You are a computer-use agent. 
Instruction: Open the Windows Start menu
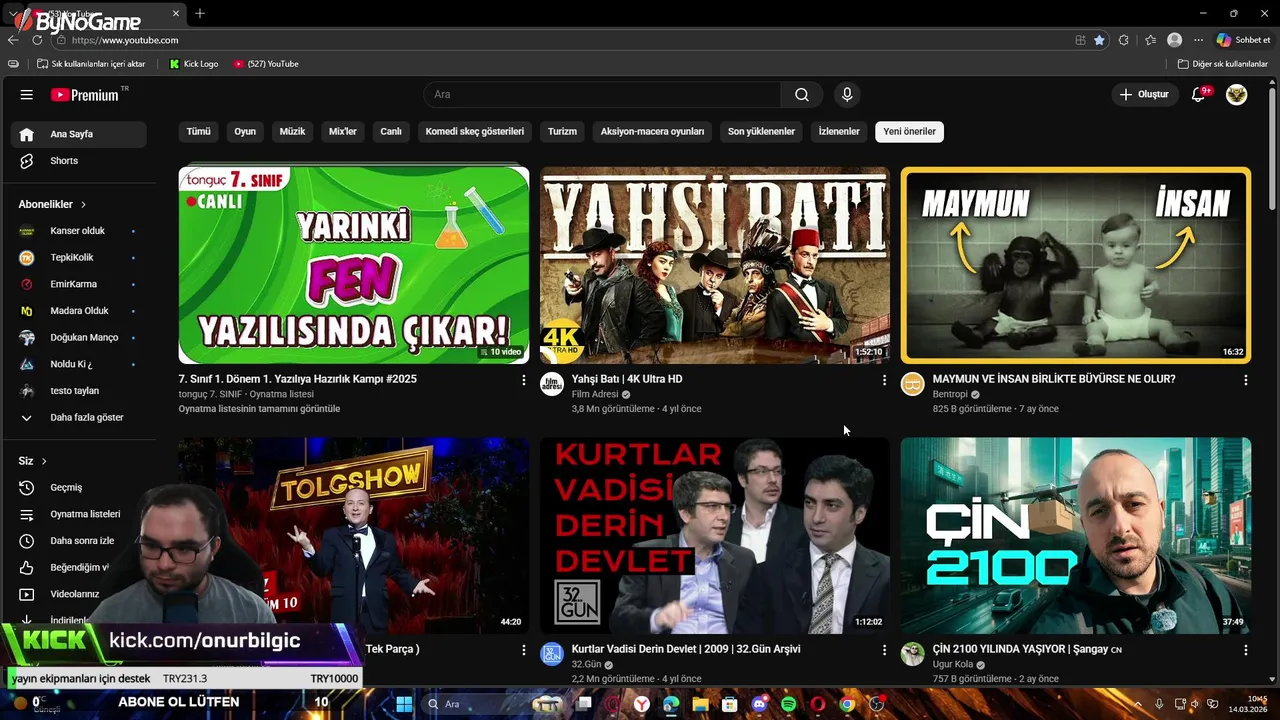[x=404, y=704]
